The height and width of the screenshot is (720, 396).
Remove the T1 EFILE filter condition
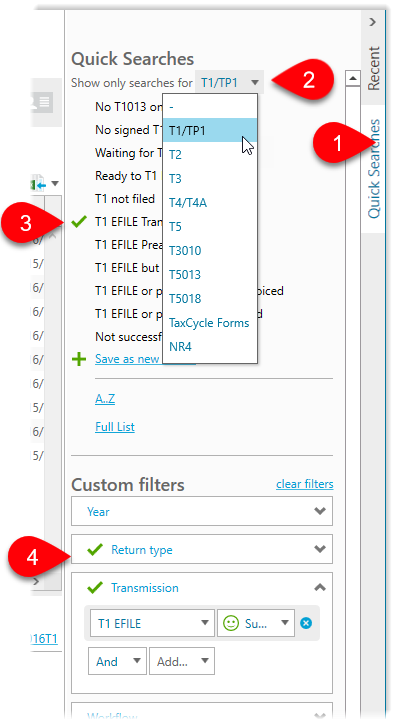coord(305,623)
